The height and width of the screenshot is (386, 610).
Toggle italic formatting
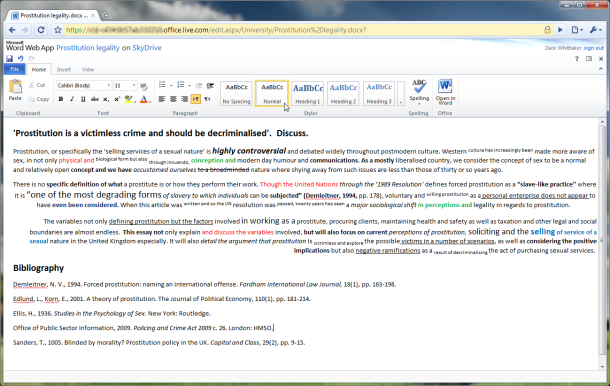coord(72,99)
